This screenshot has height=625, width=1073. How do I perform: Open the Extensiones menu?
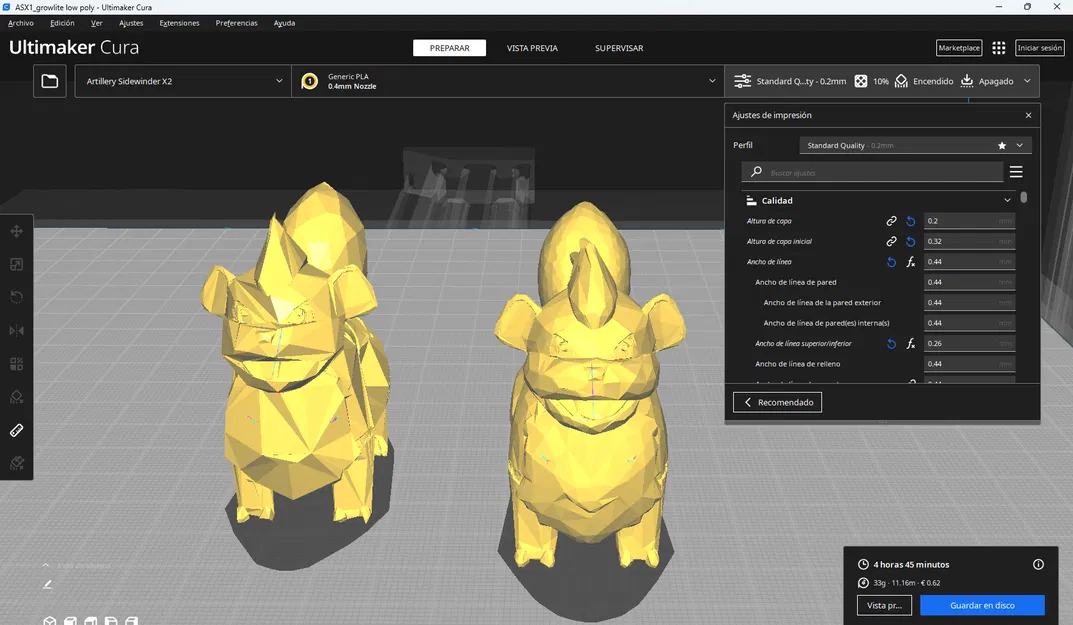(x=179, y=22)
